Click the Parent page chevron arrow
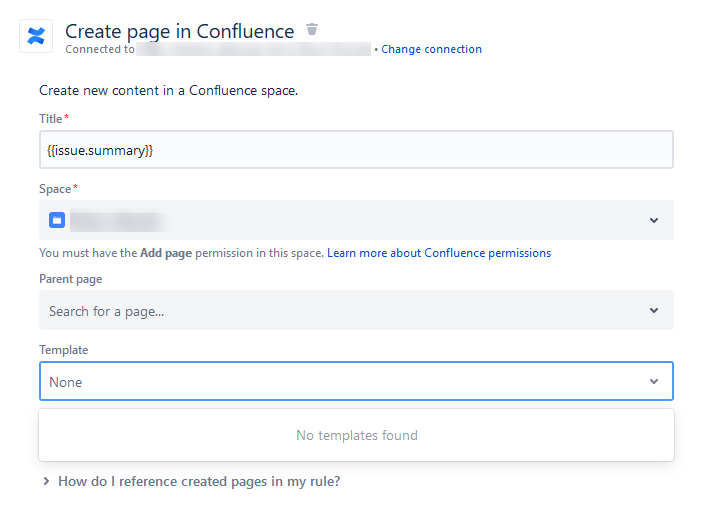This screenshot has width=717, height=512. coord(654,310)
